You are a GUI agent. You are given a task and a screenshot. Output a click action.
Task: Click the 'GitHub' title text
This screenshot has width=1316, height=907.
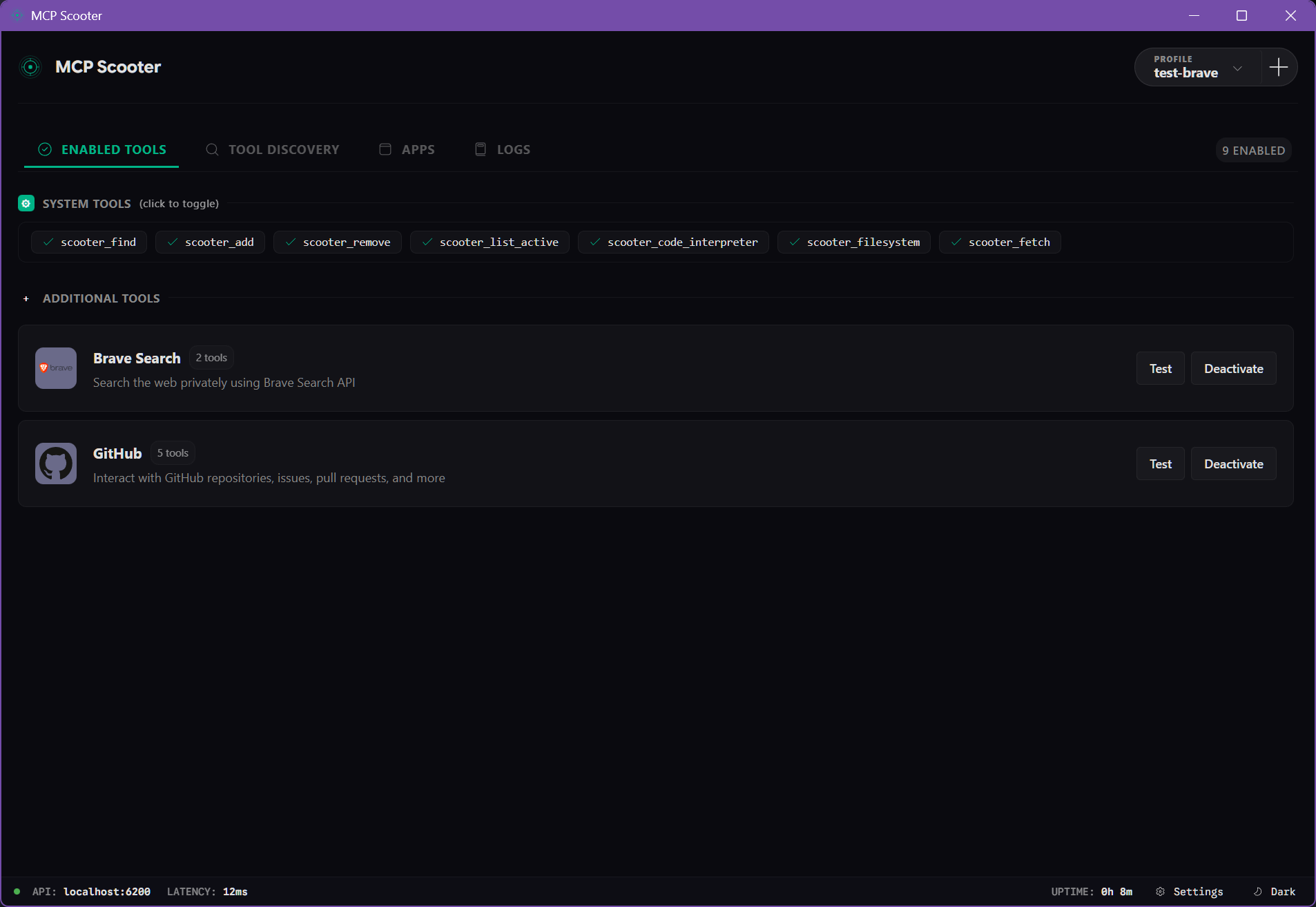tap(117, 453)
